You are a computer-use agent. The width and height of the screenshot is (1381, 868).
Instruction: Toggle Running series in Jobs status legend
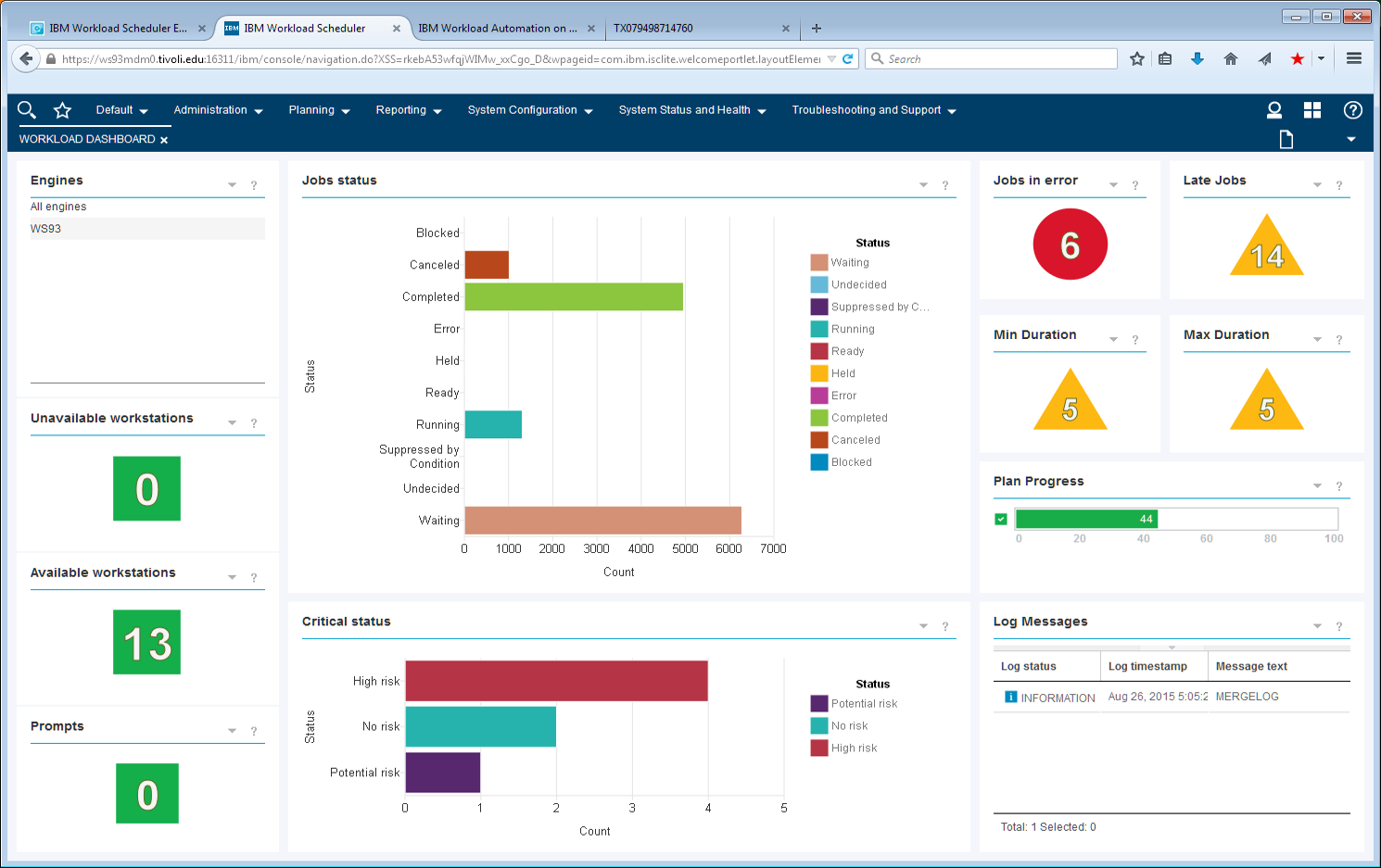pos(843,329)
